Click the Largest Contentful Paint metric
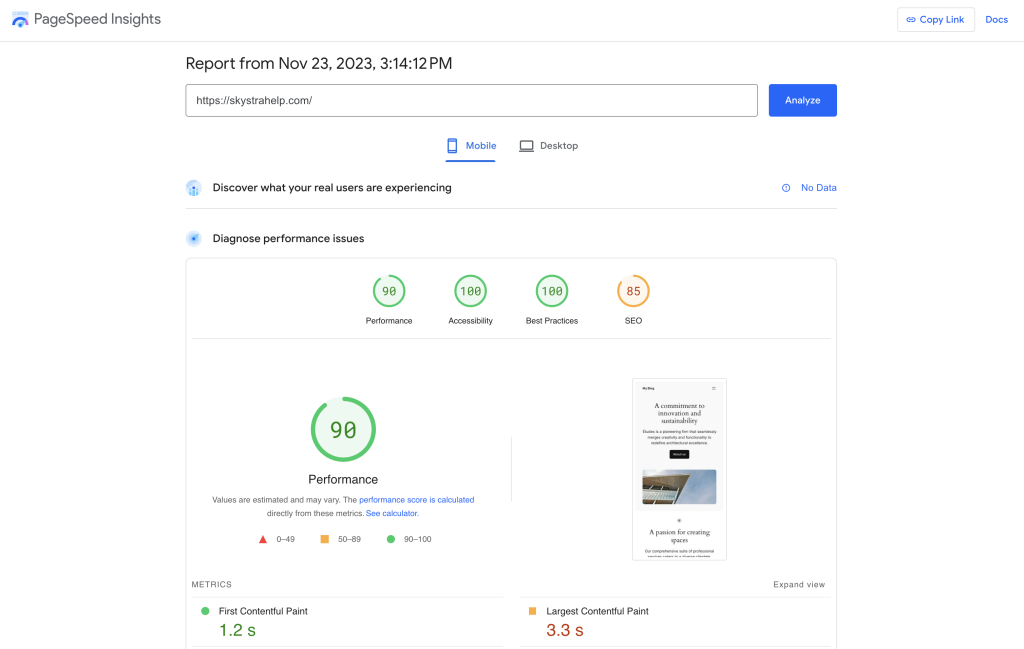Viewport: 1024px width, 649px height. (x=597, y=611)
